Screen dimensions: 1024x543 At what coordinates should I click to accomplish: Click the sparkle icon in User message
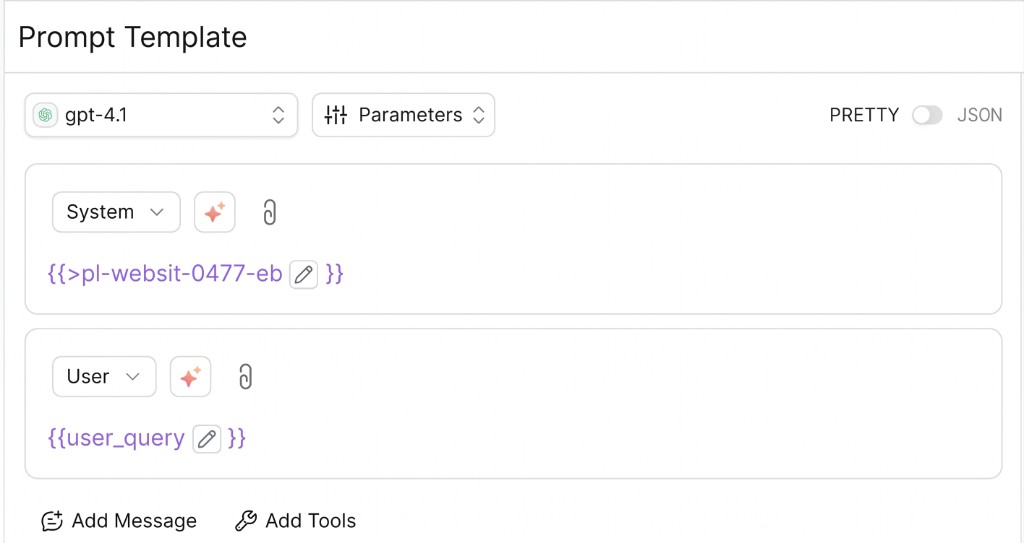click(x=190, y=377)
